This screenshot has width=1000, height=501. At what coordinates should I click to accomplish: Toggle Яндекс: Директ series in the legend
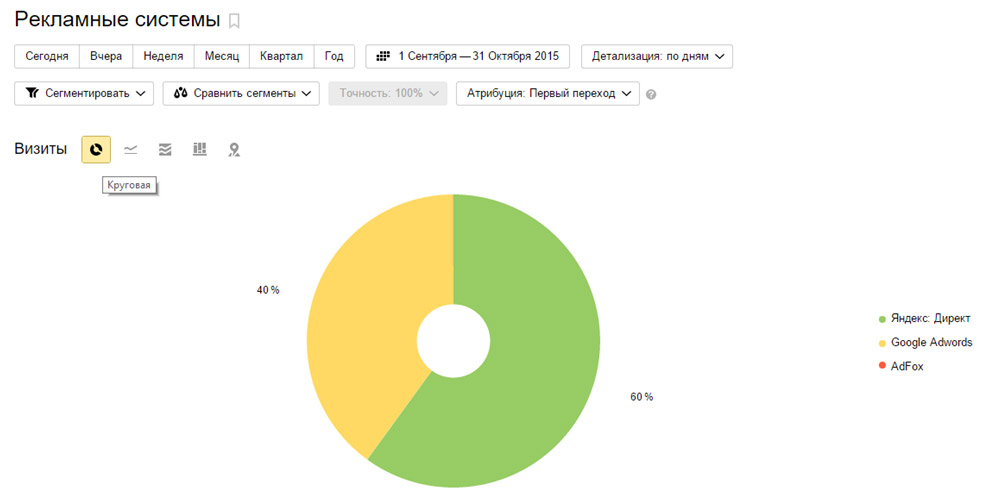pos(929,319)
